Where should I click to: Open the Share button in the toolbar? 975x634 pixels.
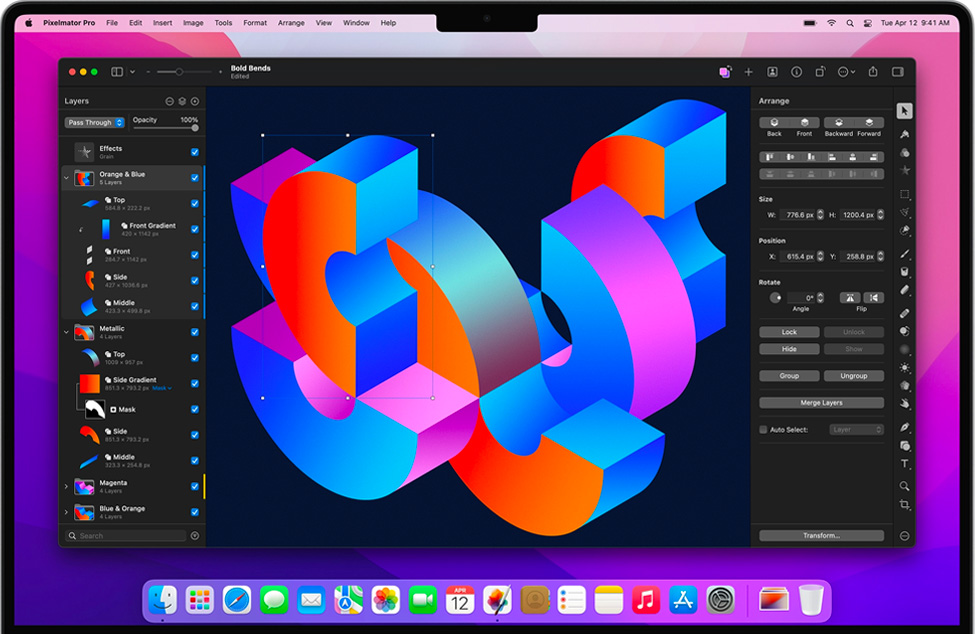[872, 72]
